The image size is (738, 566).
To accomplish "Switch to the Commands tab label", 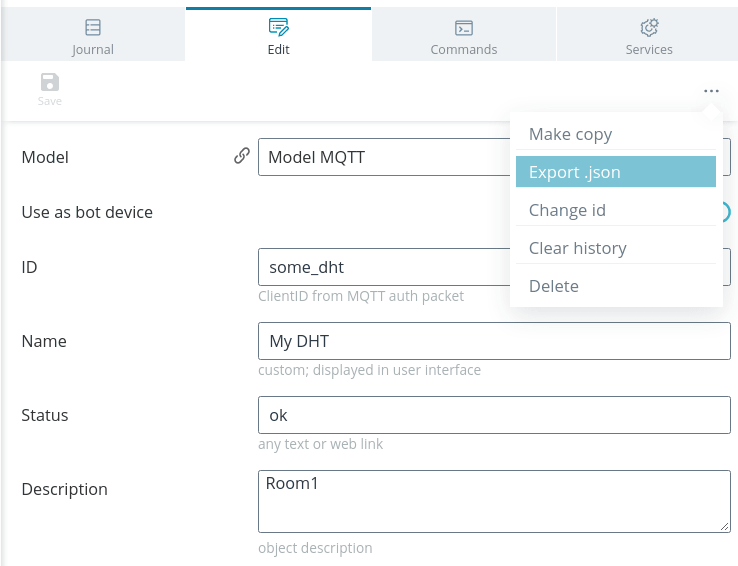I will click(x=464, y=49).
